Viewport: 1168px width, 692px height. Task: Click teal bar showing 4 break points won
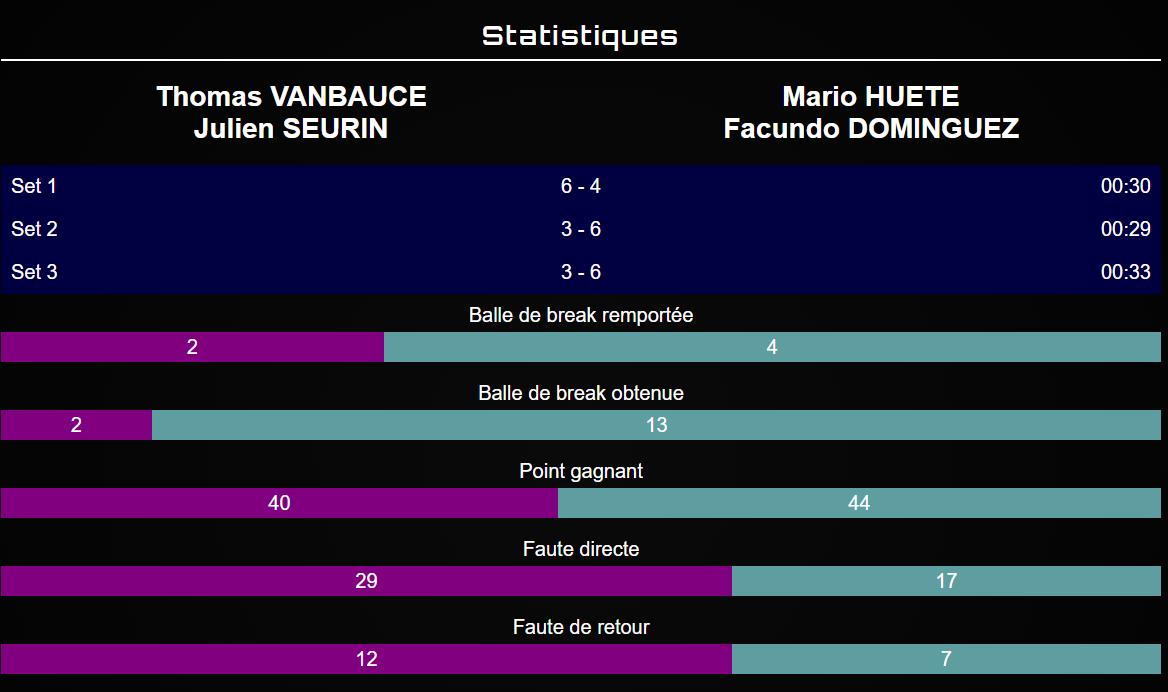772,347
